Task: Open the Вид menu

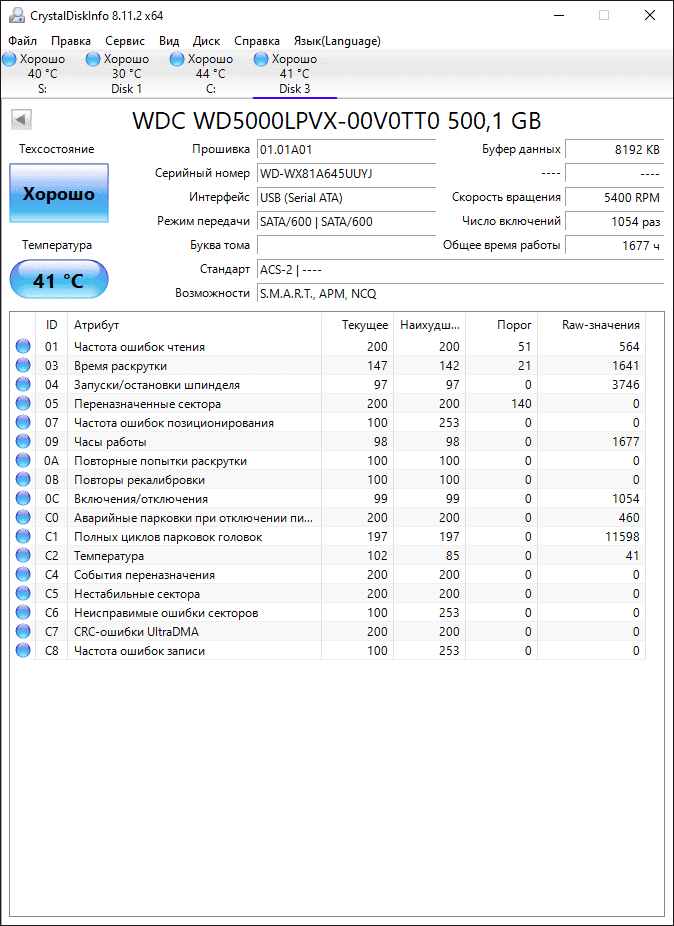Action: click(x=169, y=41)
